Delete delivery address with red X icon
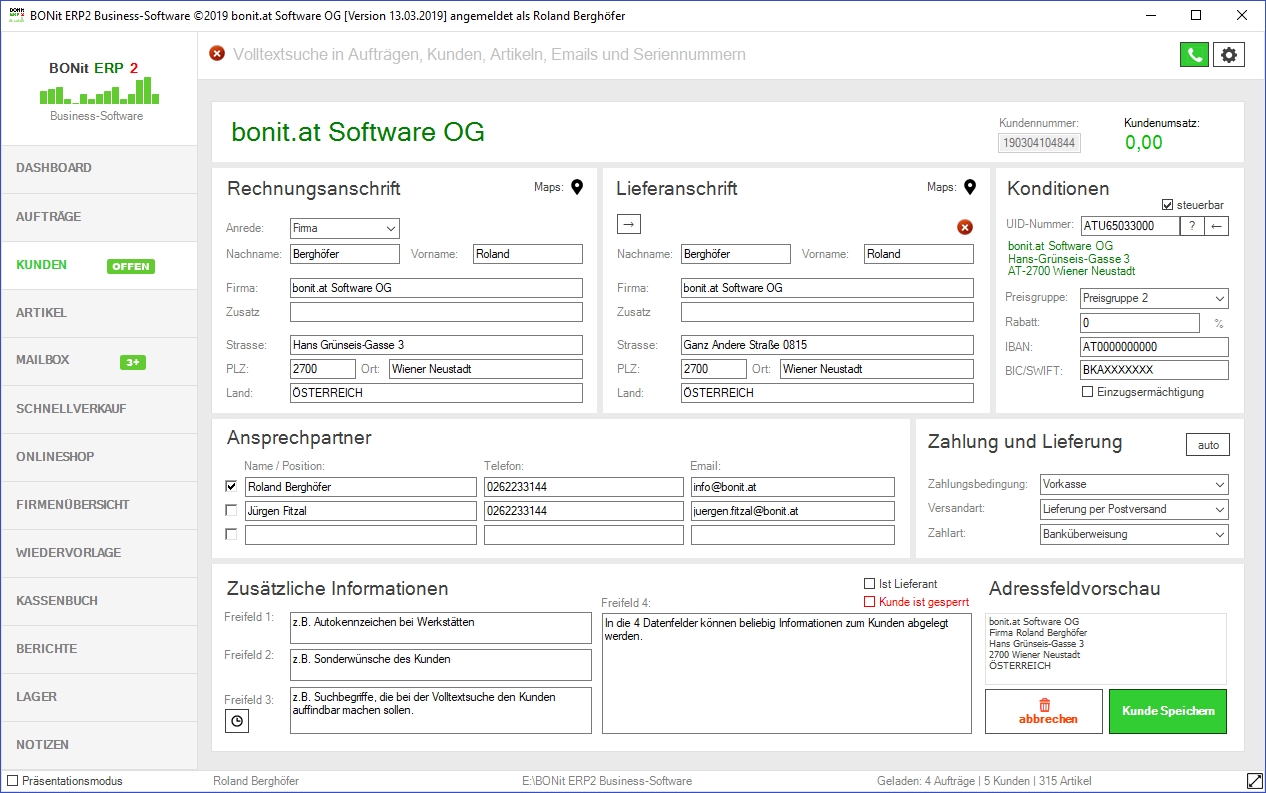The image size is (1266, 793). 965,227
